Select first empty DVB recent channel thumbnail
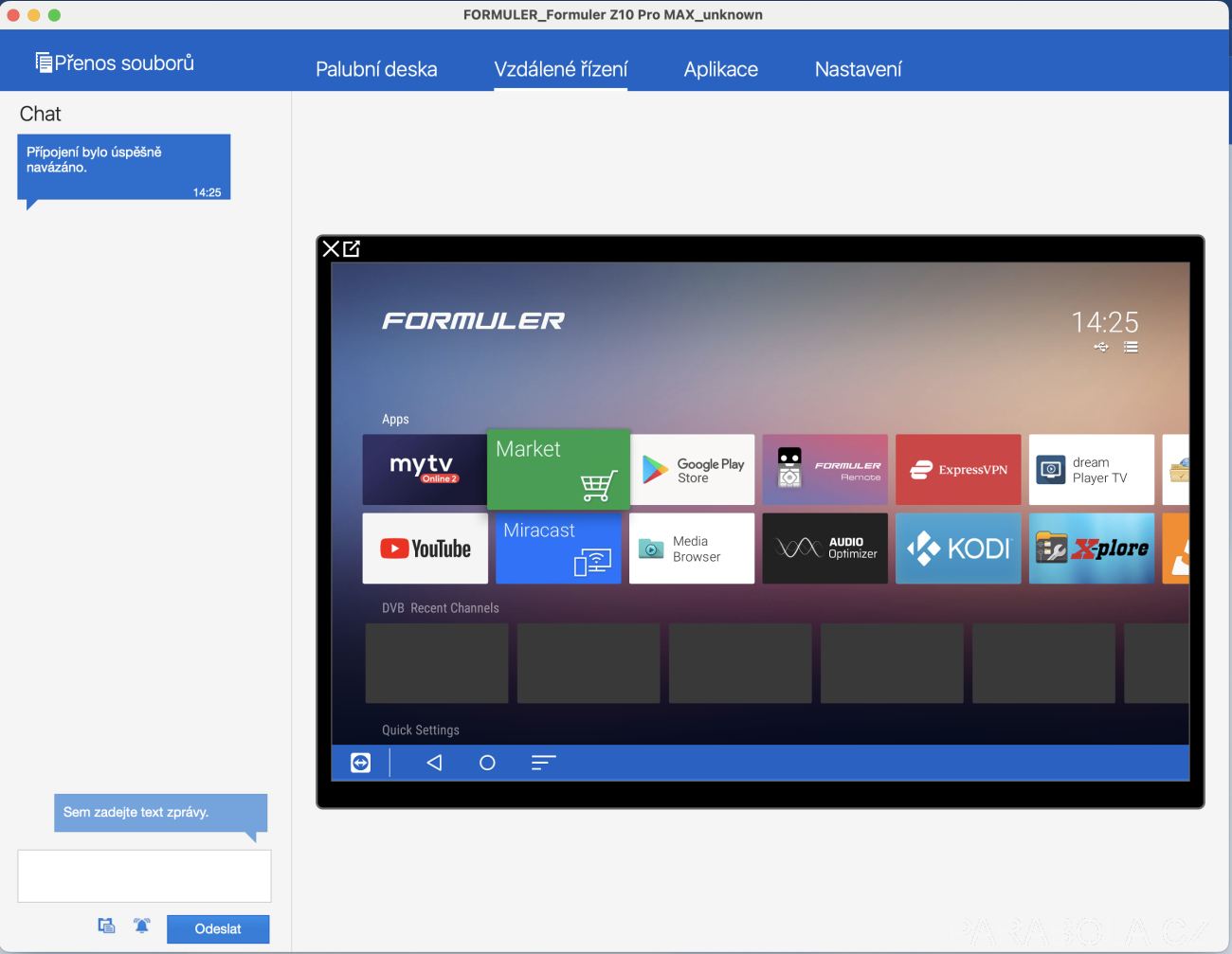Image resolution: width=1232 pixels, height=954 pixels. [x=437, y=663]
